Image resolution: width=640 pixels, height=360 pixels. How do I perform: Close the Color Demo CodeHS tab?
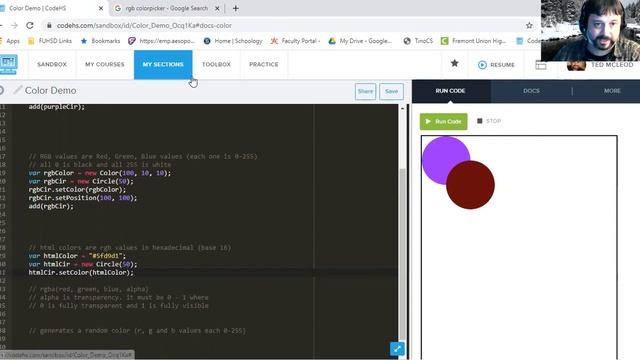click(101, 8)
